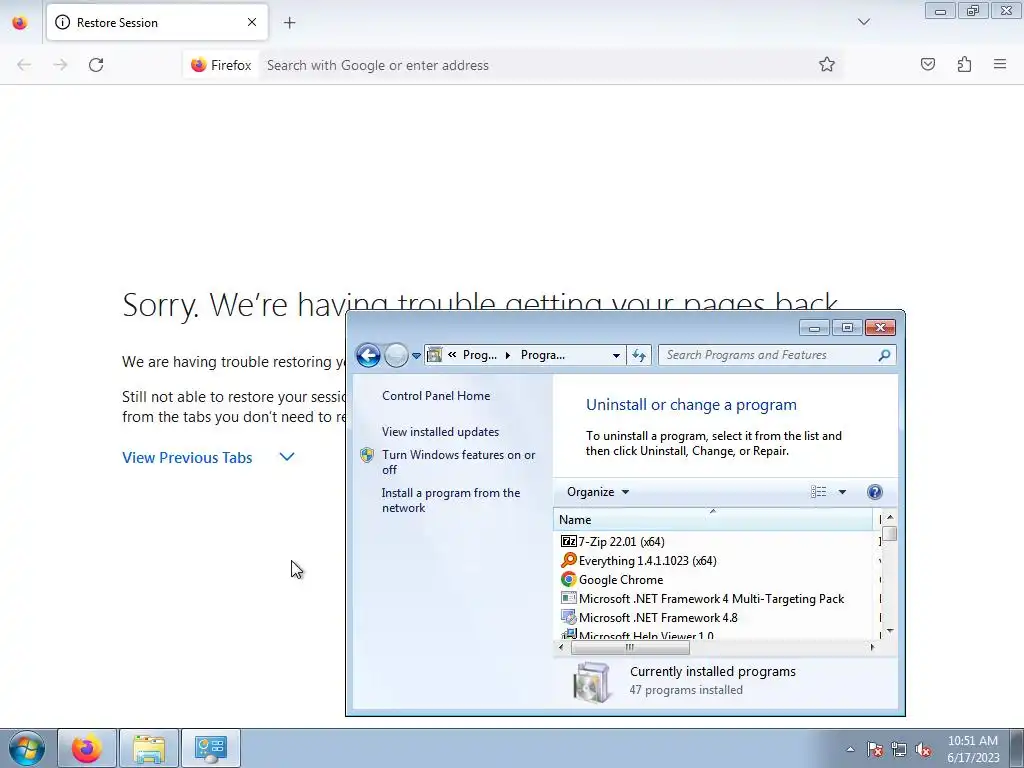Open the Save to Pocket icon

pyautogui.click(x=928, y=64)
